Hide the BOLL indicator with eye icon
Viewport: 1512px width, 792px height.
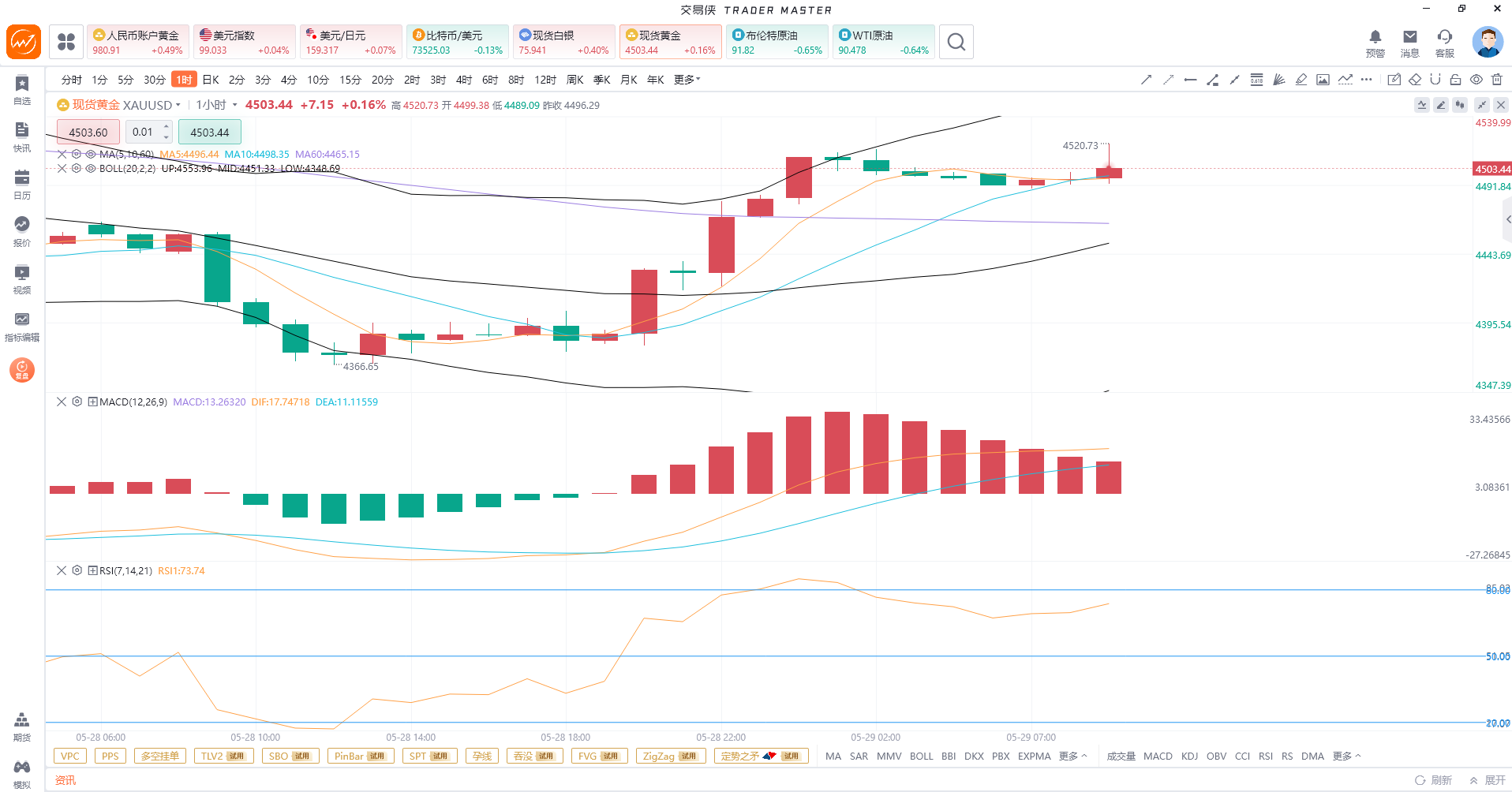(x=91, y=169)
